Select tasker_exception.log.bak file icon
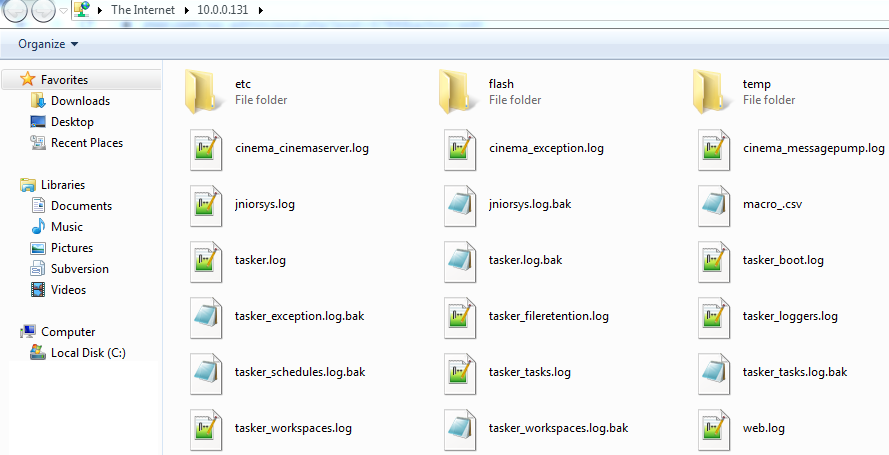The height and width of the screenshot is (455, 889). coord(205,317)
